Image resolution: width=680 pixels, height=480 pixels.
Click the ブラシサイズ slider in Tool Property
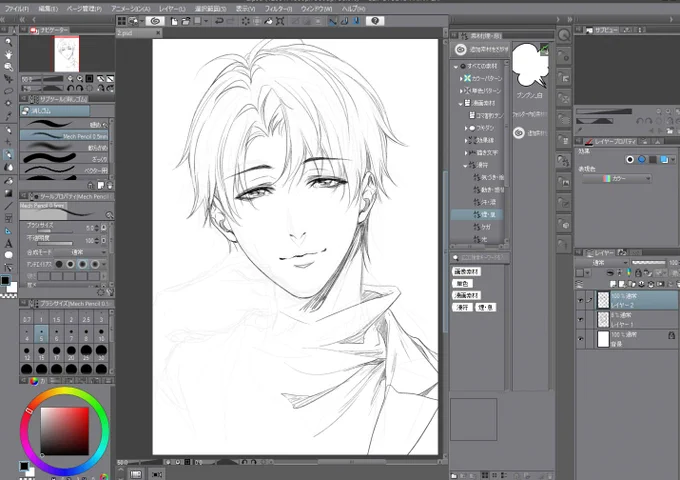[56, 231]
